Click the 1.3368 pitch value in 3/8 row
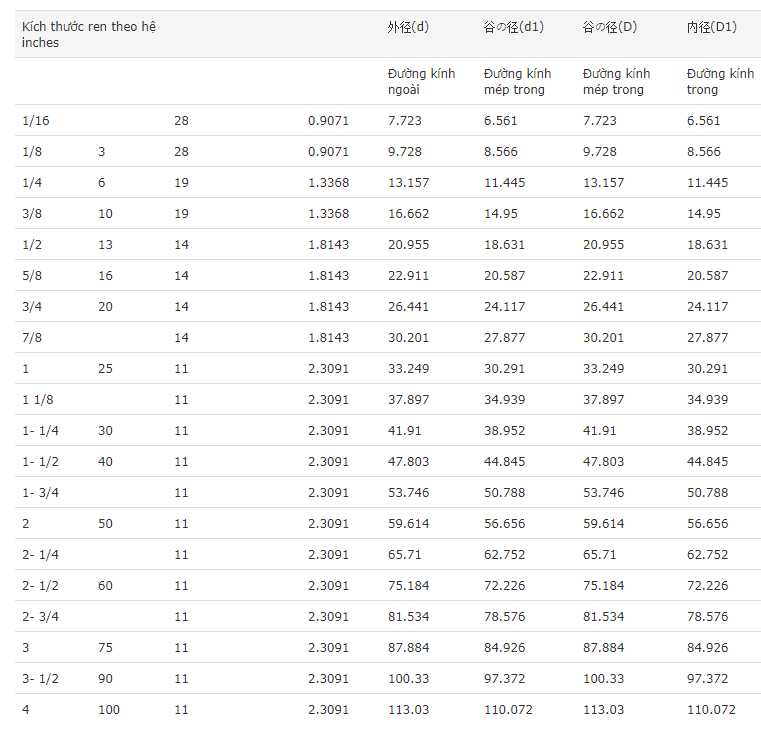 (329, 214)
